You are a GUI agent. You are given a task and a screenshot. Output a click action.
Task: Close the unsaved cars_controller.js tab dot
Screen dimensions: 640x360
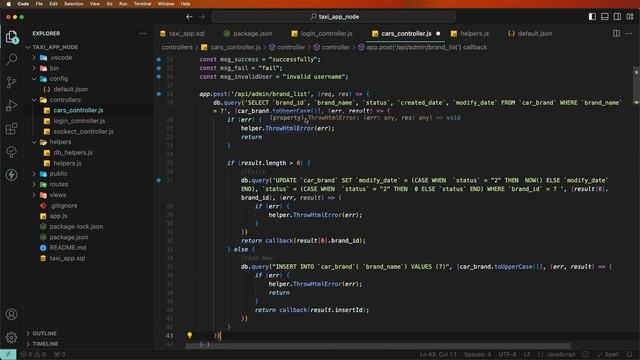(438, 33)
